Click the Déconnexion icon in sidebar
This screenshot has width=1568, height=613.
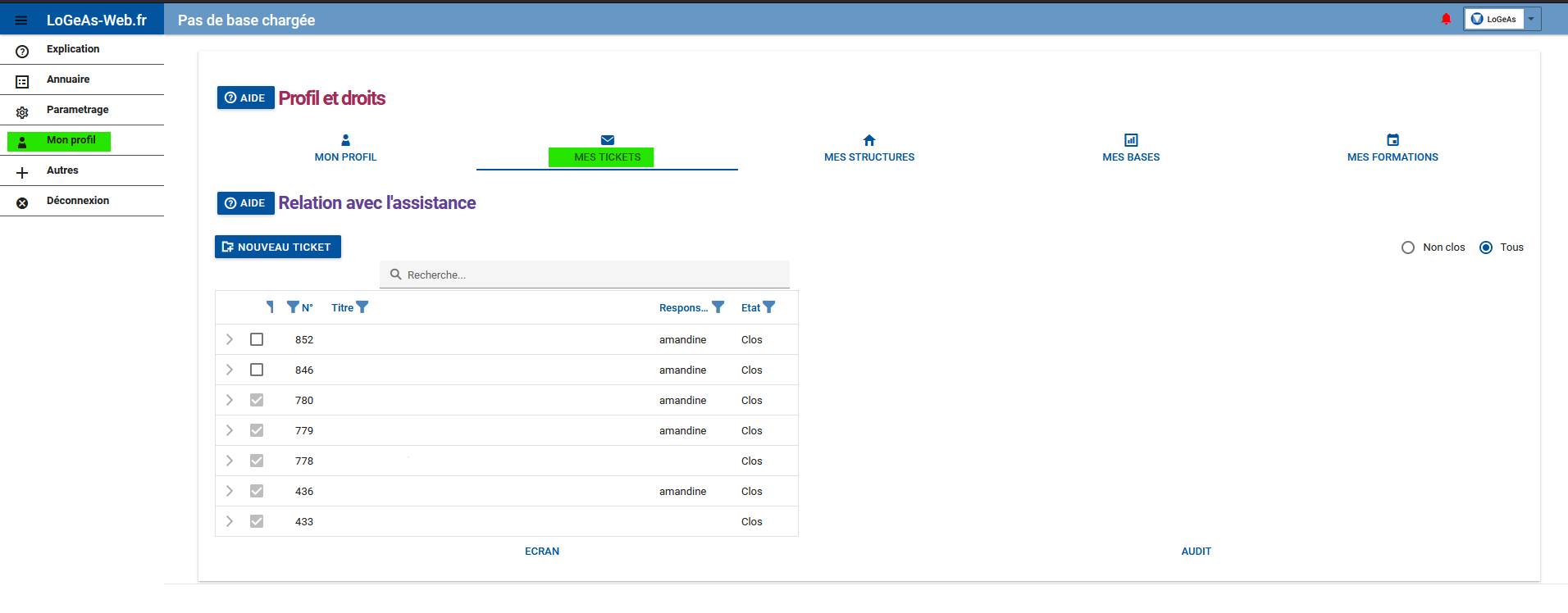pyautogui.click(x=22, y=203)
